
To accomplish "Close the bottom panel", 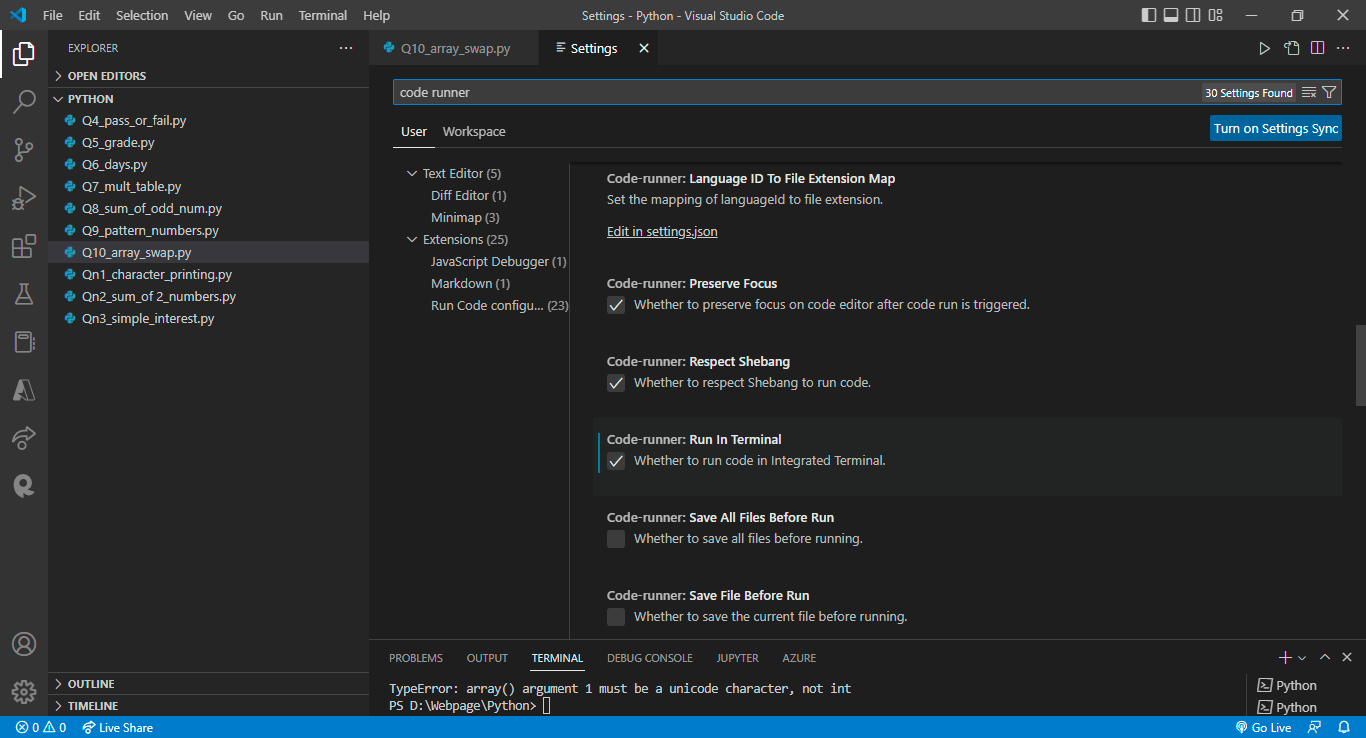I will 1347,657.
